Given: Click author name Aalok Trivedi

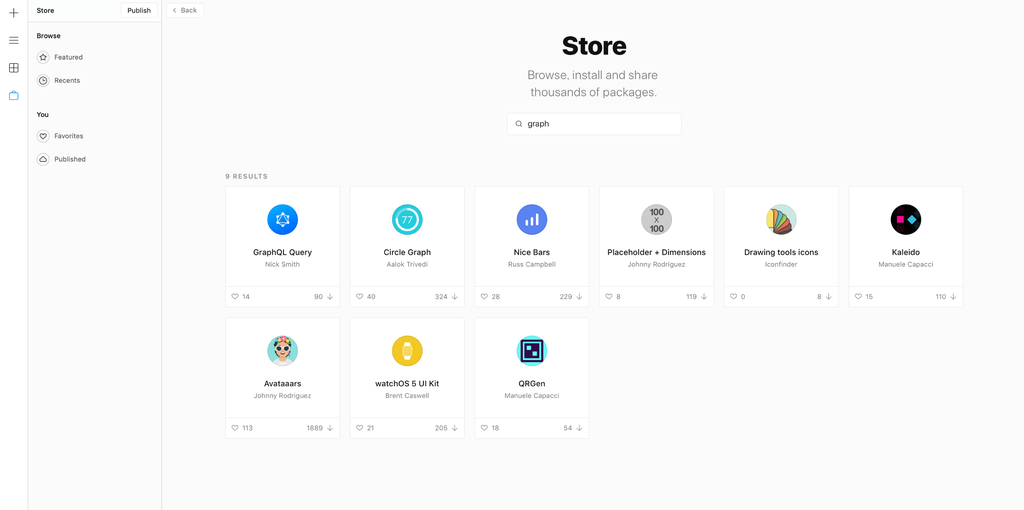Looking at the screenshot, I should (407, 264).
